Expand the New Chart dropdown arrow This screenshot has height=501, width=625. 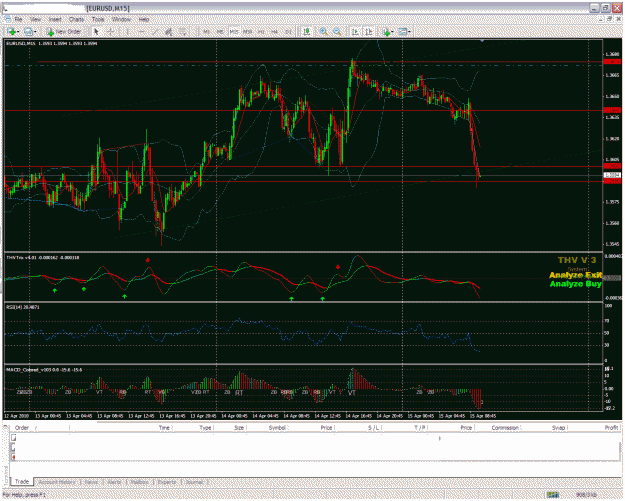tap(18, 31)
